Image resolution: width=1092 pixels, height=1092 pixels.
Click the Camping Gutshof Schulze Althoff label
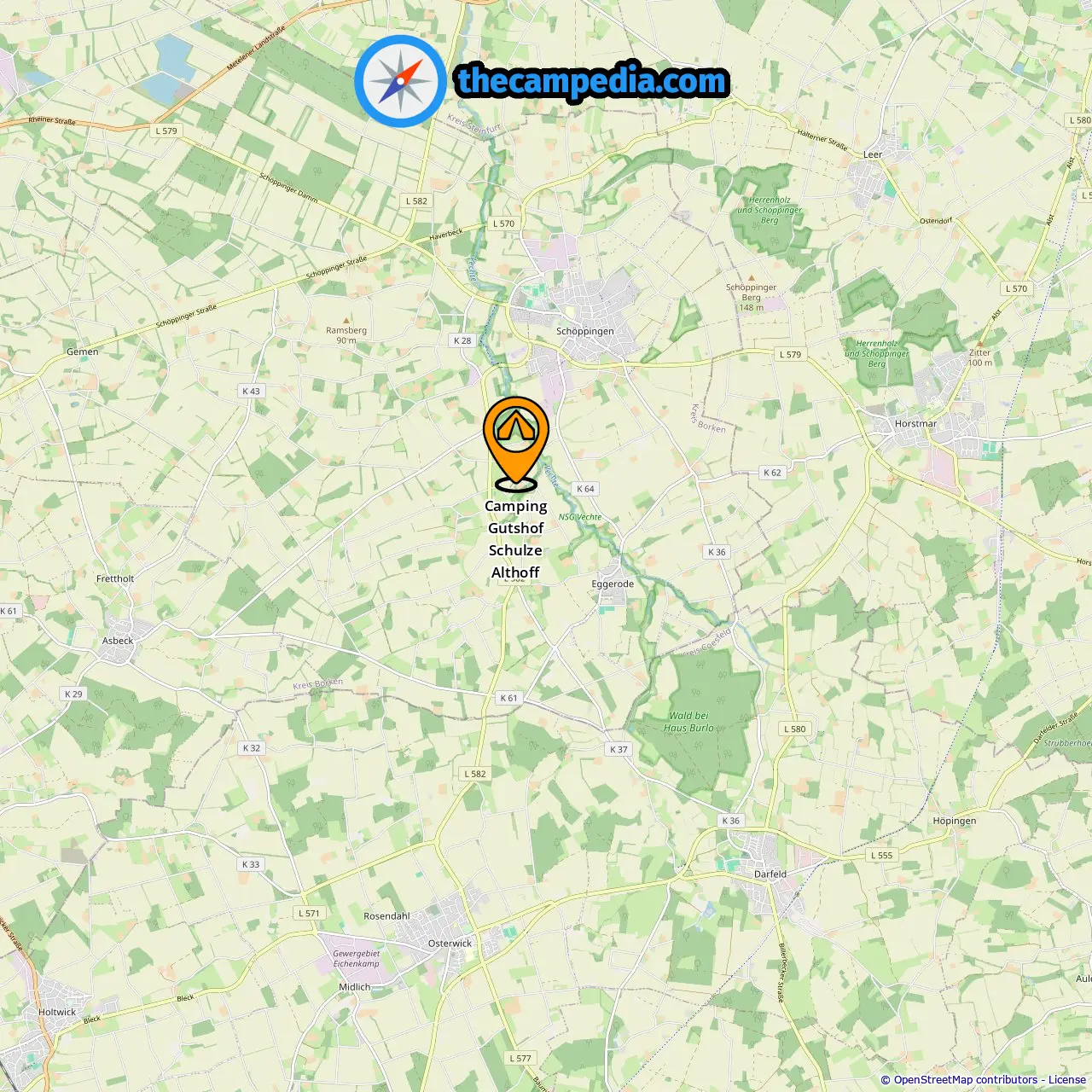tap(516, 539)
